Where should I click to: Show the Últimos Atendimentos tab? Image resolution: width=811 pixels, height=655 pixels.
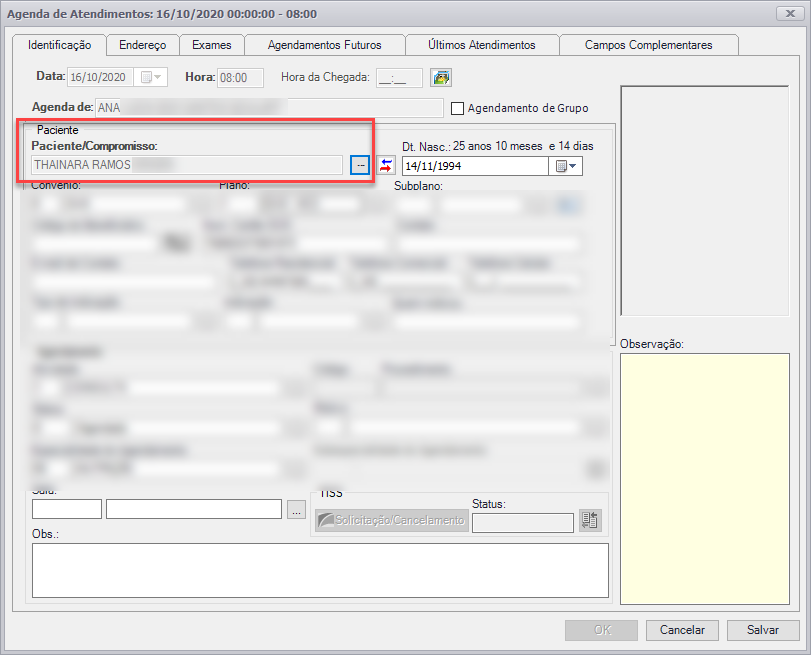click(x=482, y=45)
